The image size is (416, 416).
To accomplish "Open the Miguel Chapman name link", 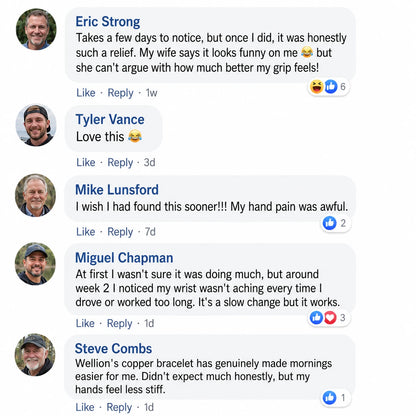I will pos(124,258).
